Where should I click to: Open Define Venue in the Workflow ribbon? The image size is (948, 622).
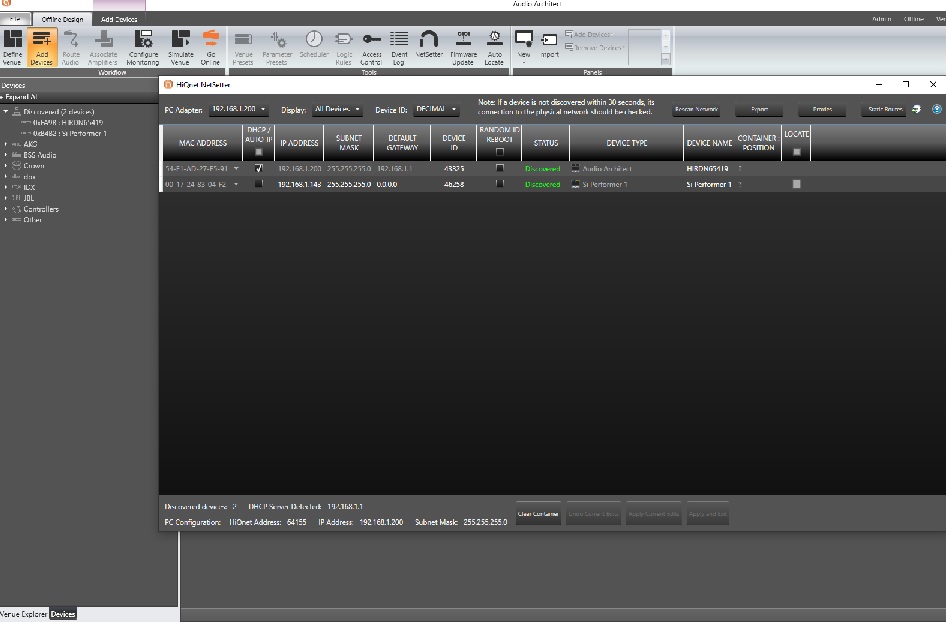[x=12, y=47]
